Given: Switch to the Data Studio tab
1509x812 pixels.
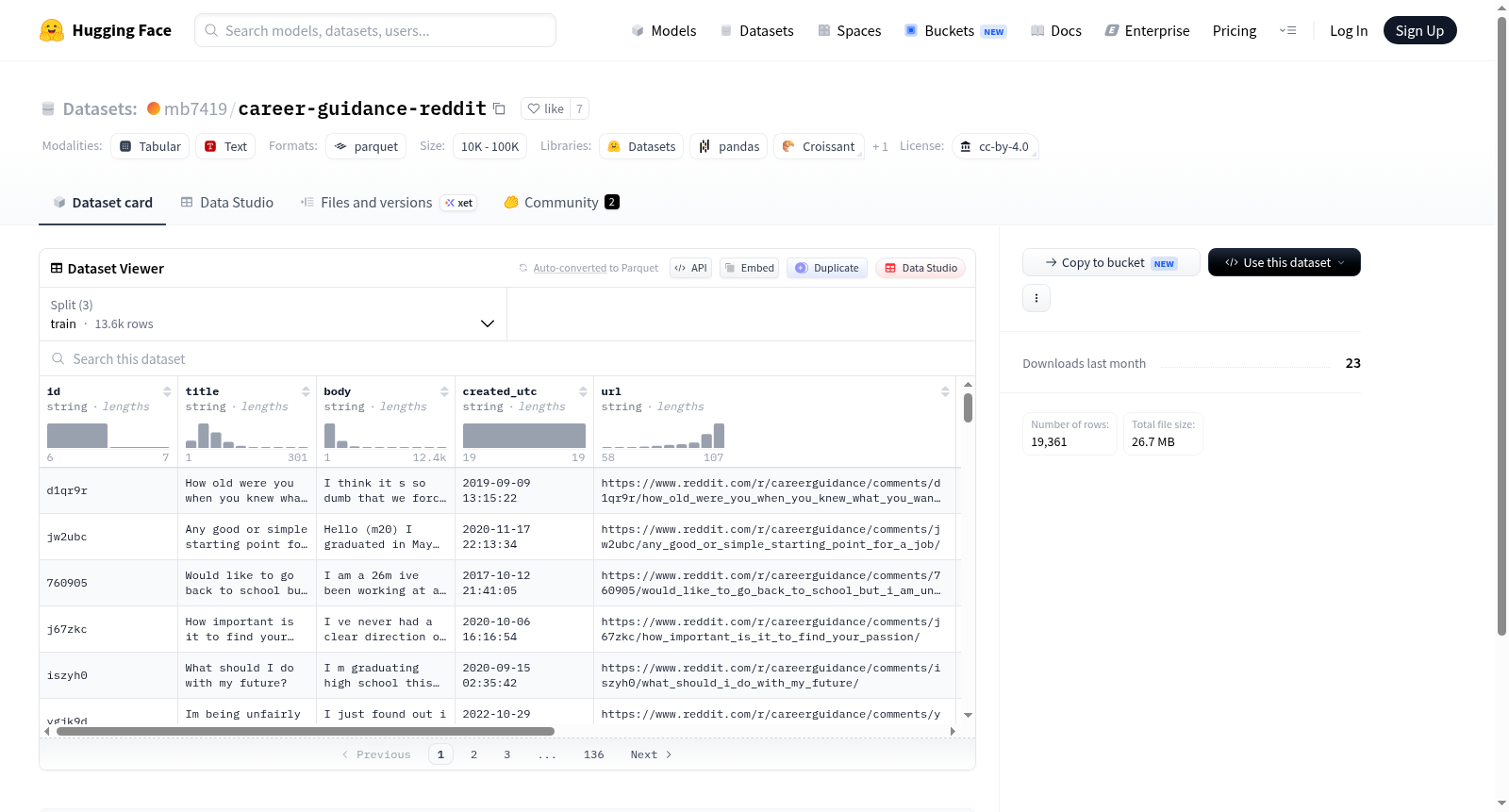Looking at the screenshot, I should click(227, 203).
